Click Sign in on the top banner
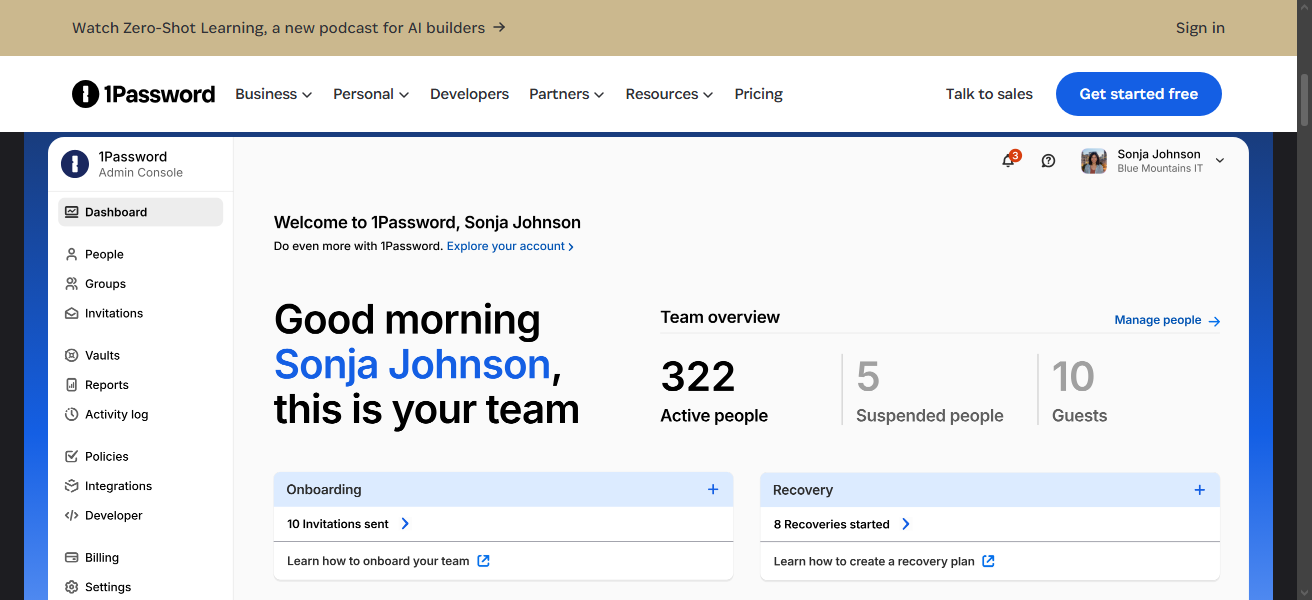This screenshot has height=600, width=1312. pos(1200,28)
